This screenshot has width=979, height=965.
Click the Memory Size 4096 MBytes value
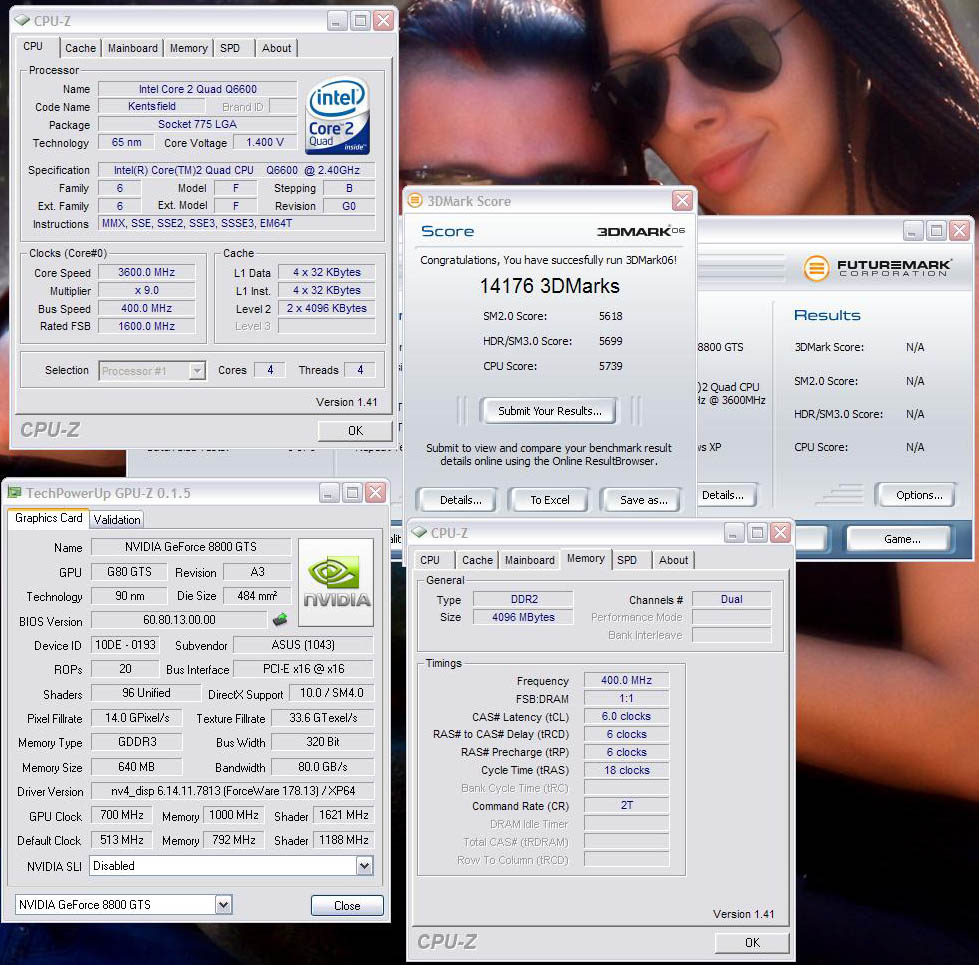(523, 617)
